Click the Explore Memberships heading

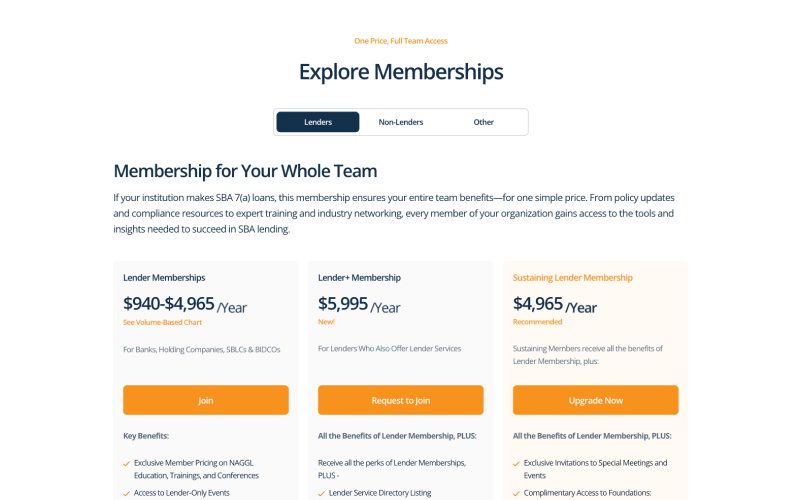pos(400,72)
